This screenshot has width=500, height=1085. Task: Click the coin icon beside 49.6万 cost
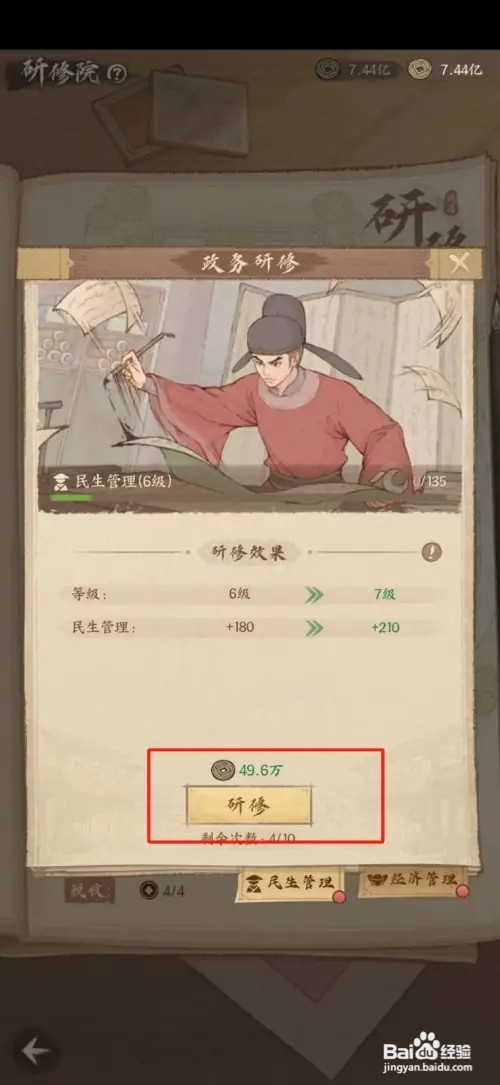[x=222, y=768]
